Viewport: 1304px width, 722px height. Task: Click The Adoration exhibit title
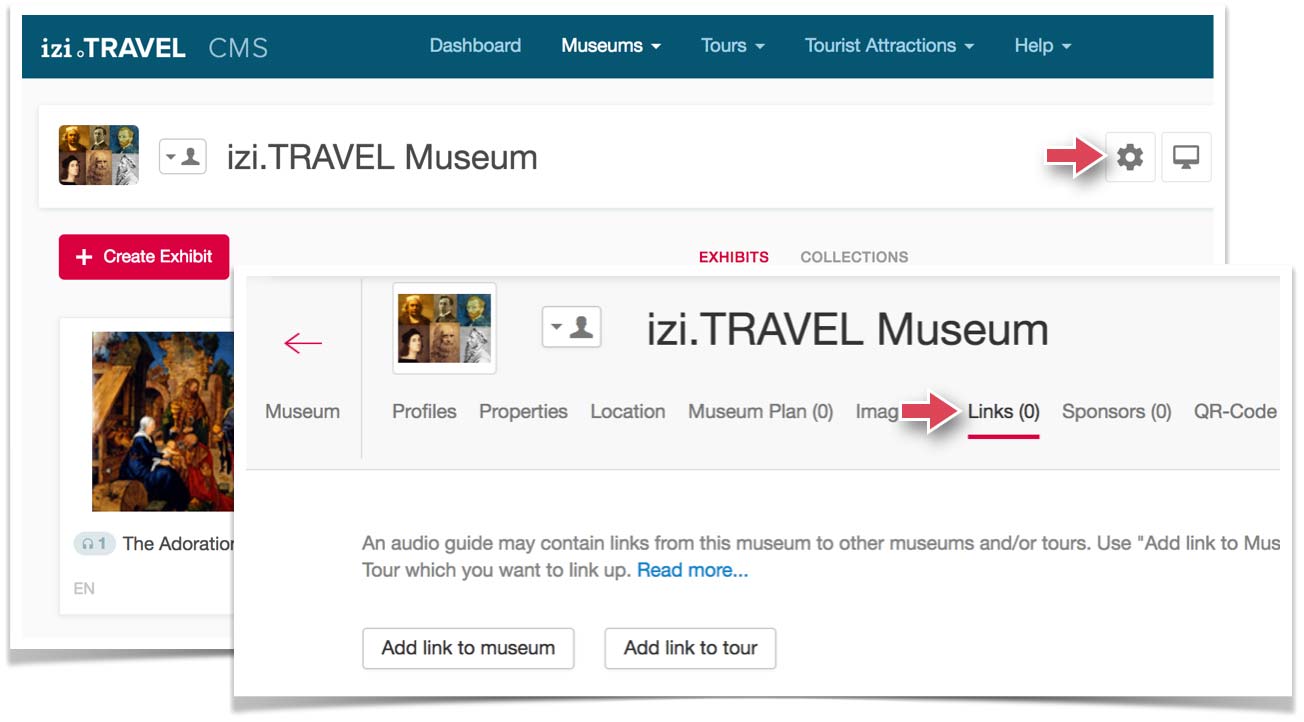pyautogui.click(x=179, y=544)
